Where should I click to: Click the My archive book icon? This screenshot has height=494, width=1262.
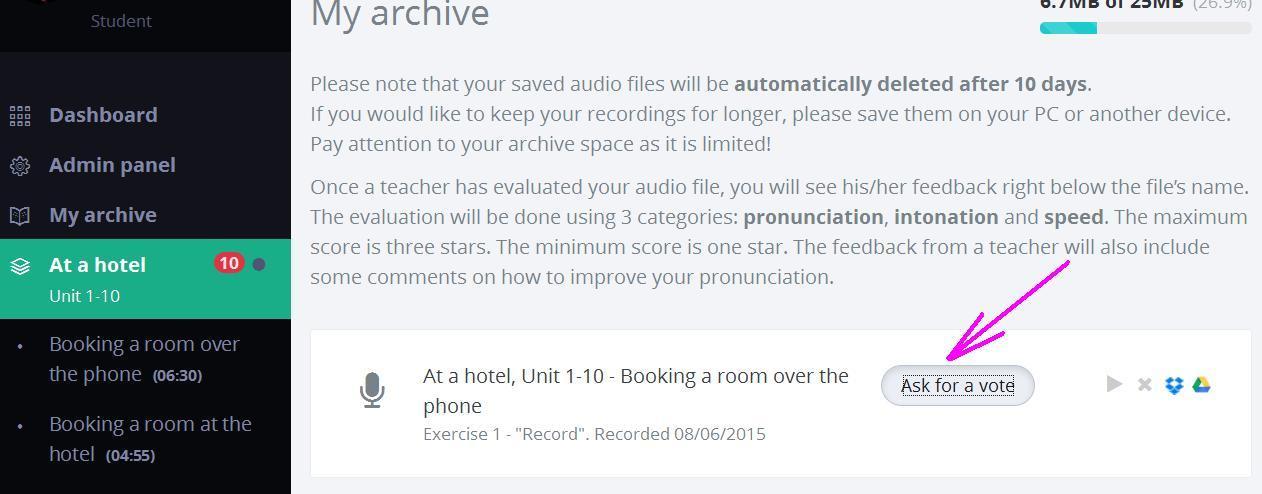[20, 216]
